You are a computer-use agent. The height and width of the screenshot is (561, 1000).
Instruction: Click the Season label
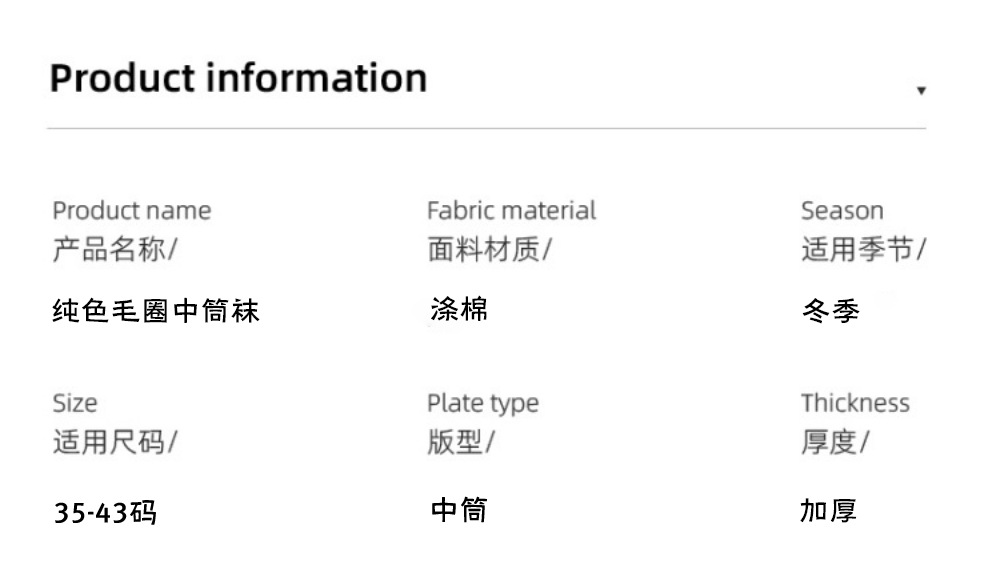(842, 211)
